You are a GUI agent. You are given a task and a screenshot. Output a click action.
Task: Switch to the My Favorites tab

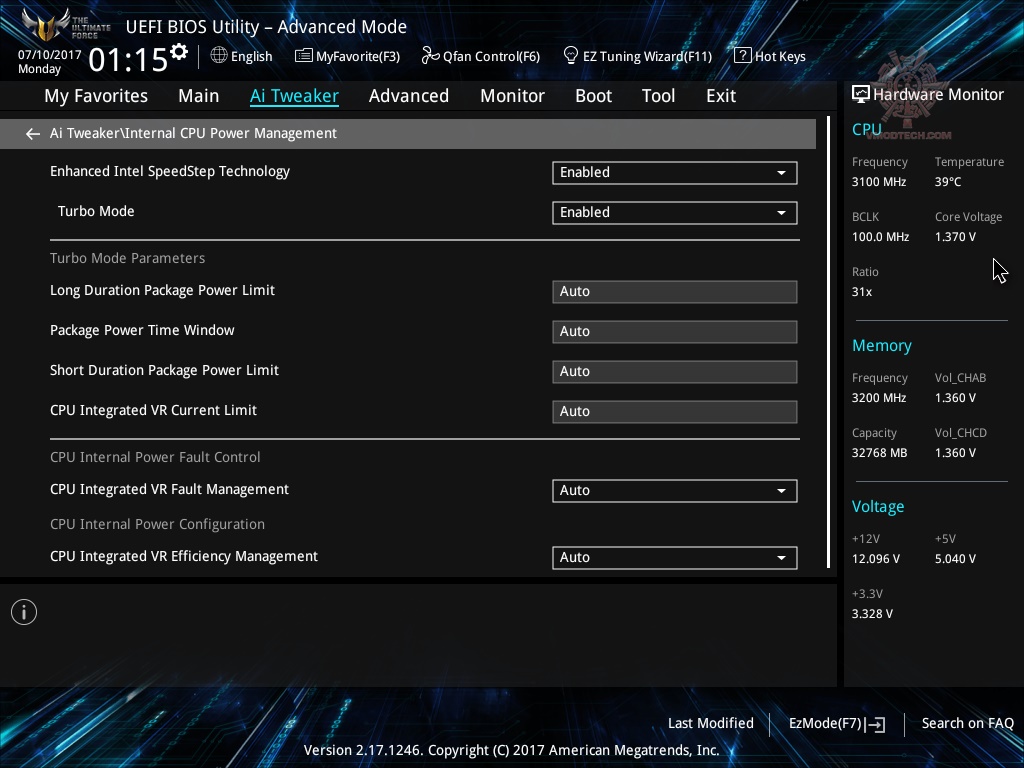pos(96,96)
